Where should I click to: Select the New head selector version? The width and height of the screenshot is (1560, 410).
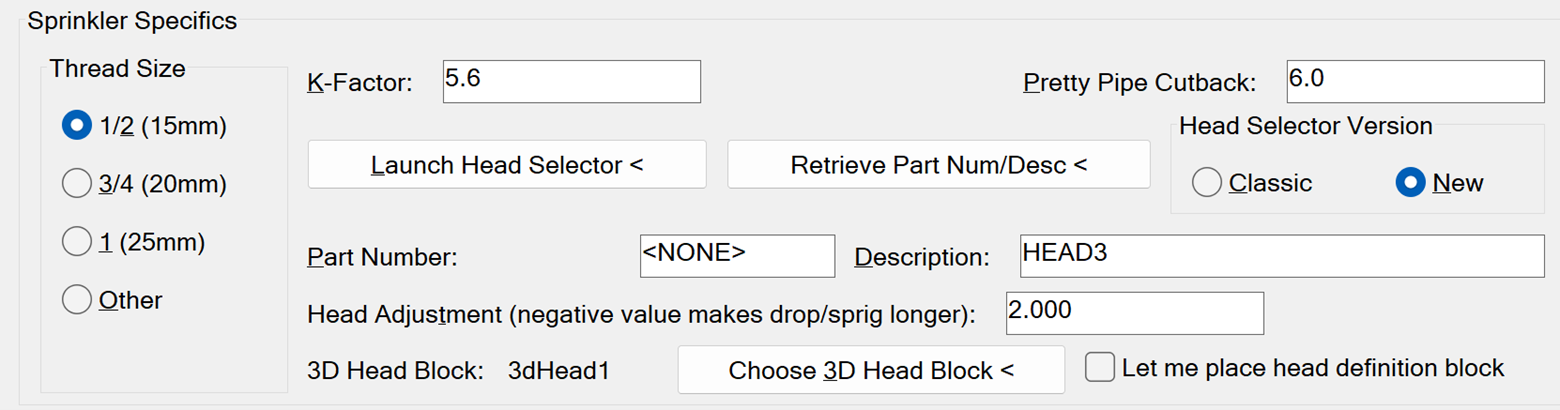(1411, 183)
